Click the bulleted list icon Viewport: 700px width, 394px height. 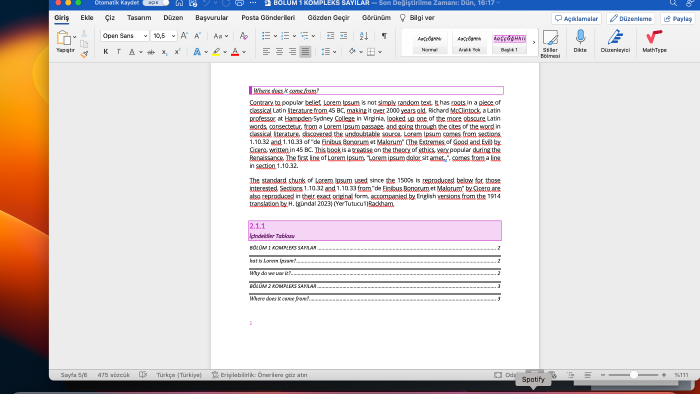click(266, 36)
